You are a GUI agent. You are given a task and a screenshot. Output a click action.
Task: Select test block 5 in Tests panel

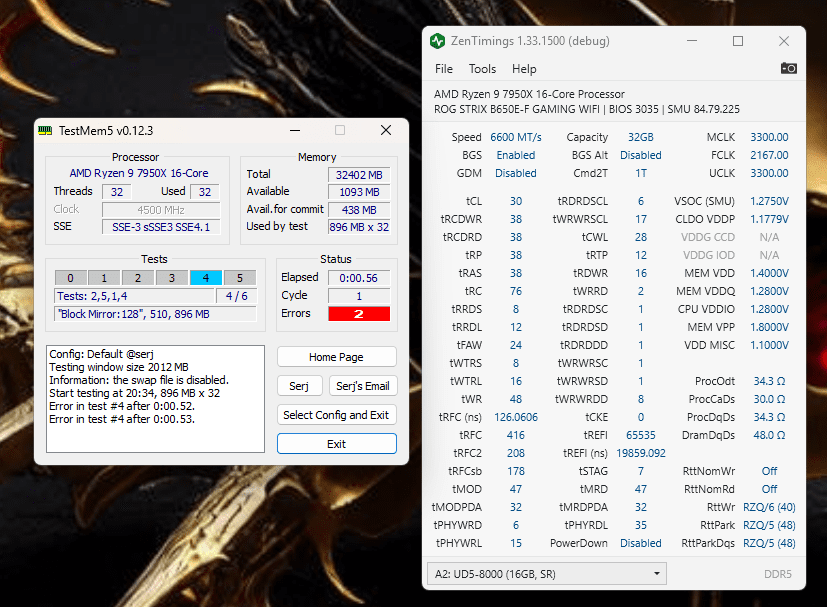(x=239, y=278)
